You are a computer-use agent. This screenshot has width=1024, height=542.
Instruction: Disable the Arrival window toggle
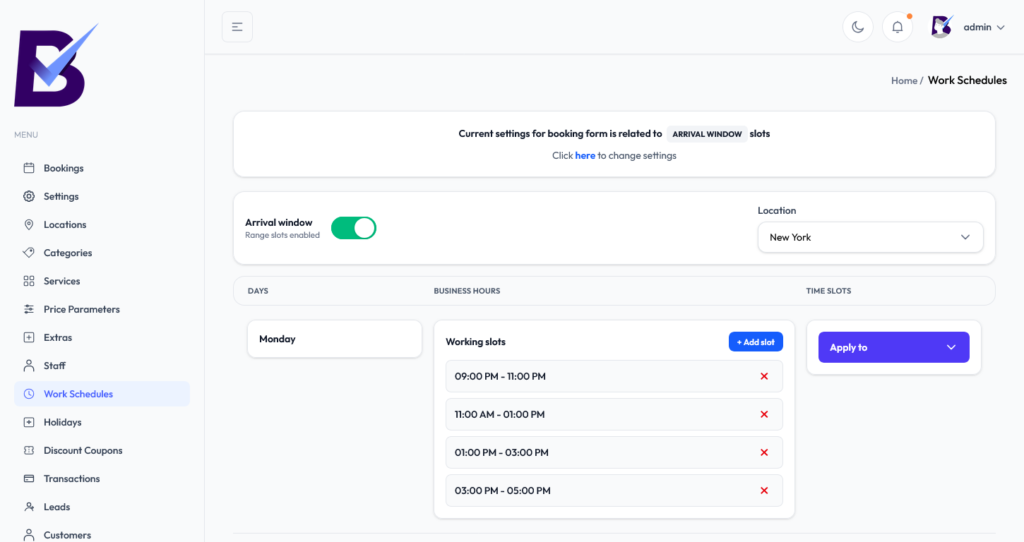click(x=353, y=228)
